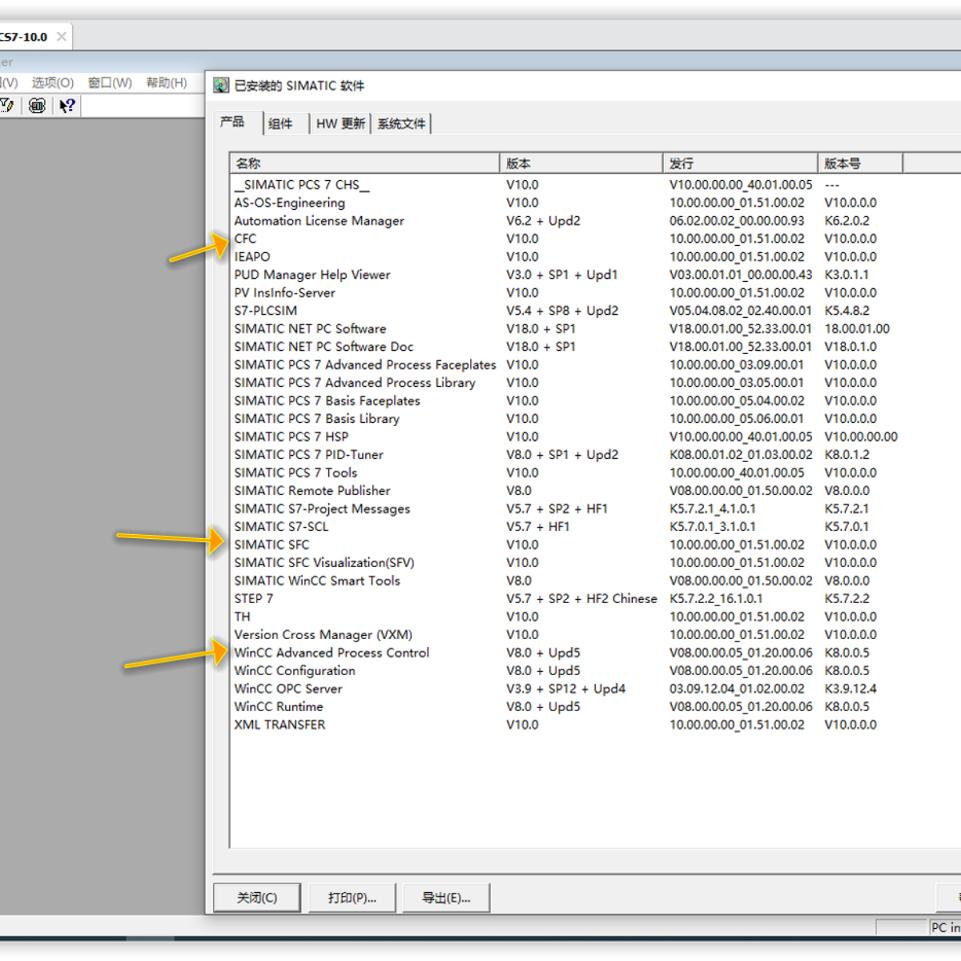Click the 打印(P)... button
The image size is (961, 961).
(x=352, y=897)
